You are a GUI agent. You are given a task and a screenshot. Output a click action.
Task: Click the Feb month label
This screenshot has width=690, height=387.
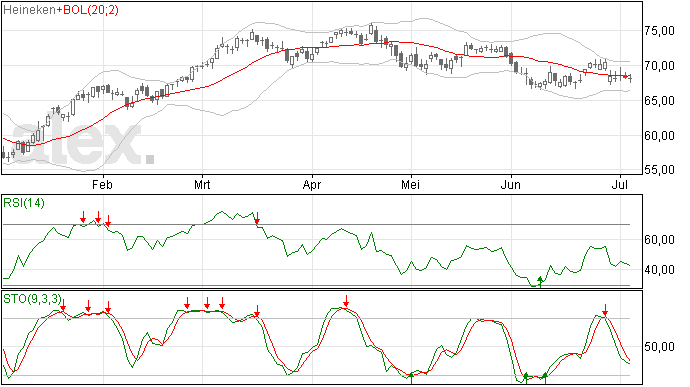102,184
